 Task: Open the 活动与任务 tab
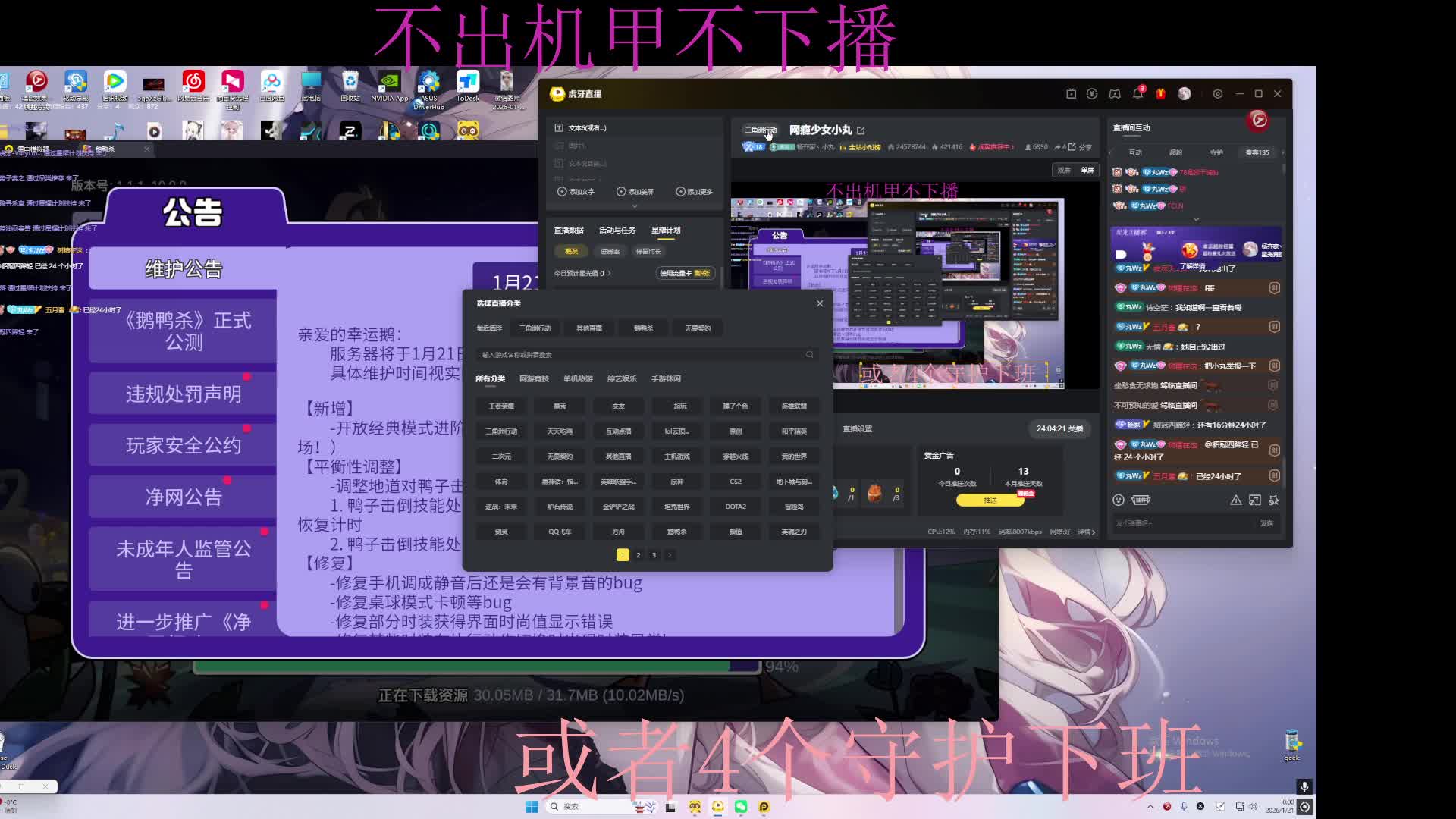(x=617, y=230)
